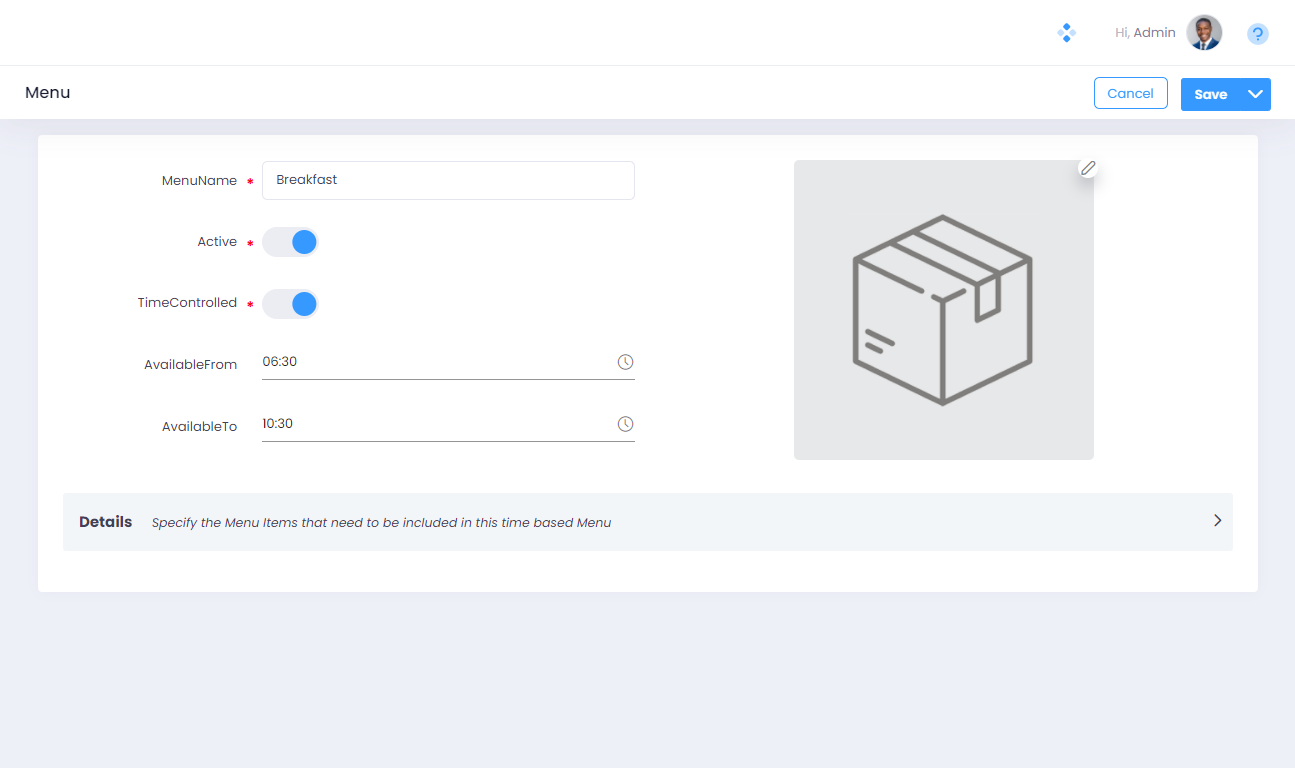Select the AvailableTo 10:30 time field
This screenshot has width=1295, height=768.
[x=435, y=424]
